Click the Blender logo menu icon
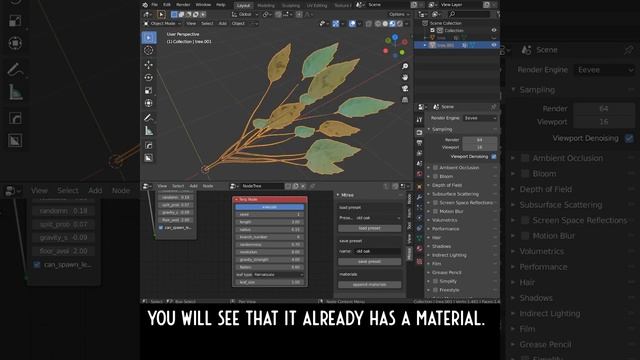This screenshot has height=360, width=640. [x=145, y=5]
